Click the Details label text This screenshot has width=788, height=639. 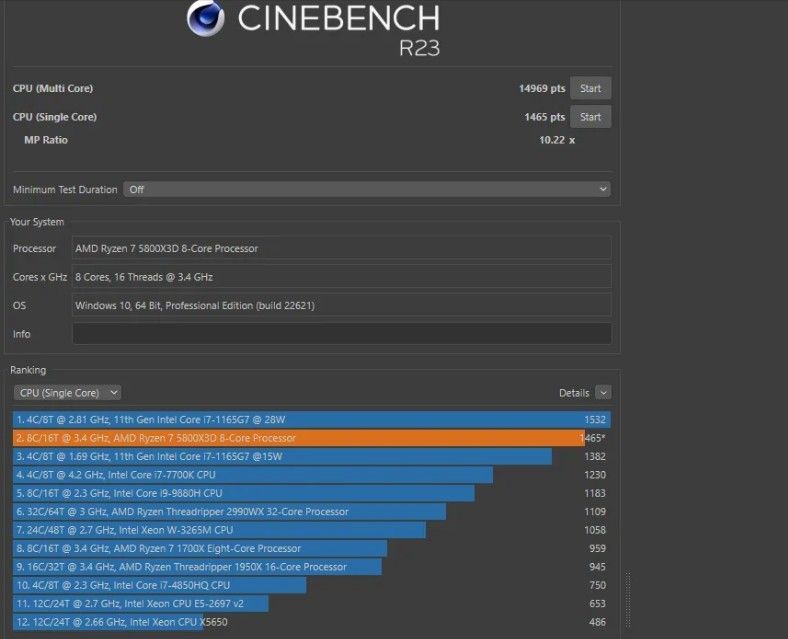[574, 393]
